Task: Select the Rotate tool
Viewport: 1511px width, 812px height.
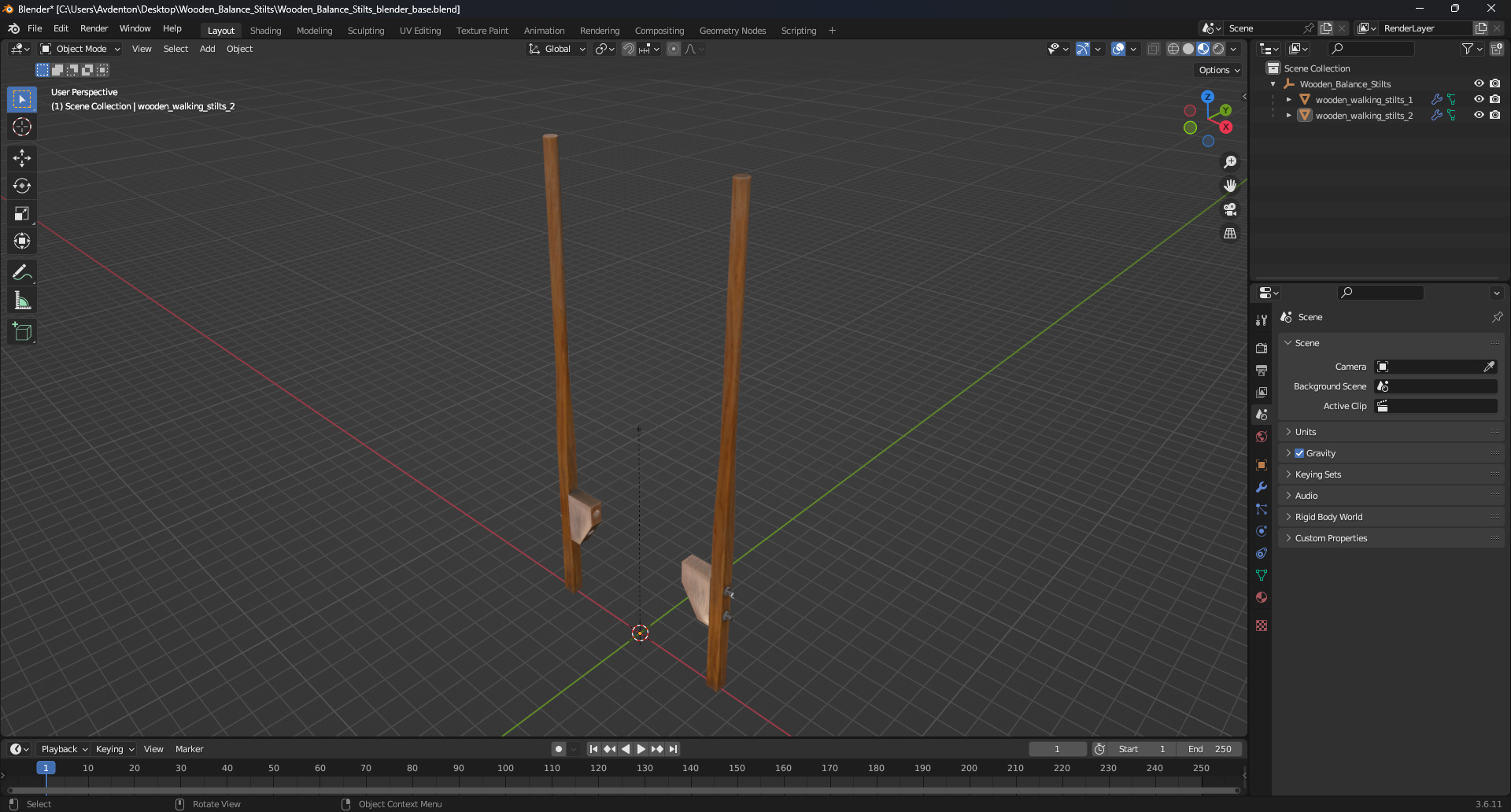Action: pos(22,186)
